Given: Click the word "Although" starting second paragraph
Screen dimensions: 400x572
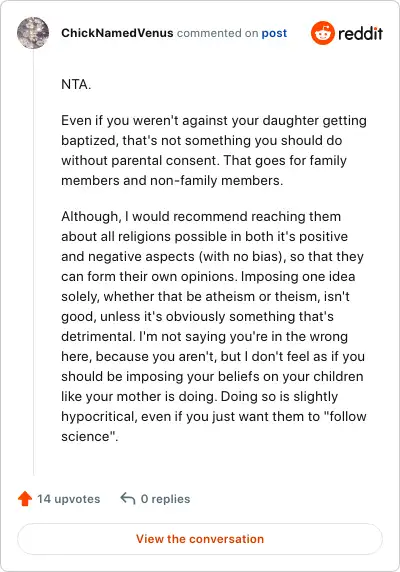Looking at the screenshot, I should (90, 217).
